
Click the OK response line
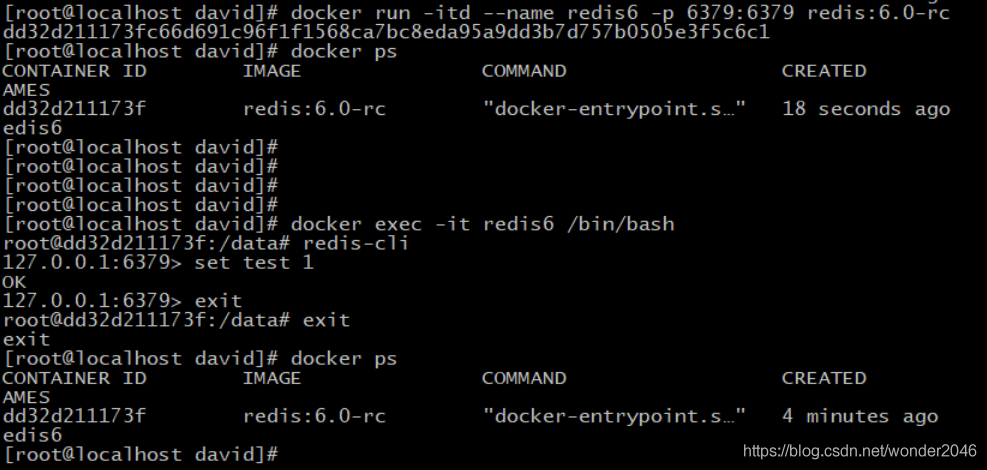[14, 282]
